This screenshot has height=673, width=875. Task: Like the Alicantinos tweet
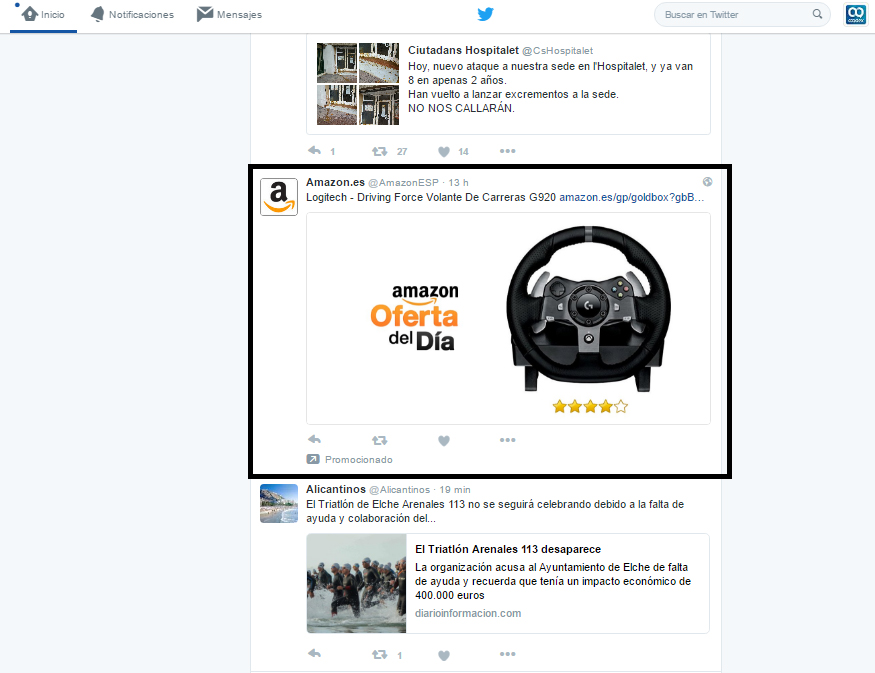pos(444,655)
